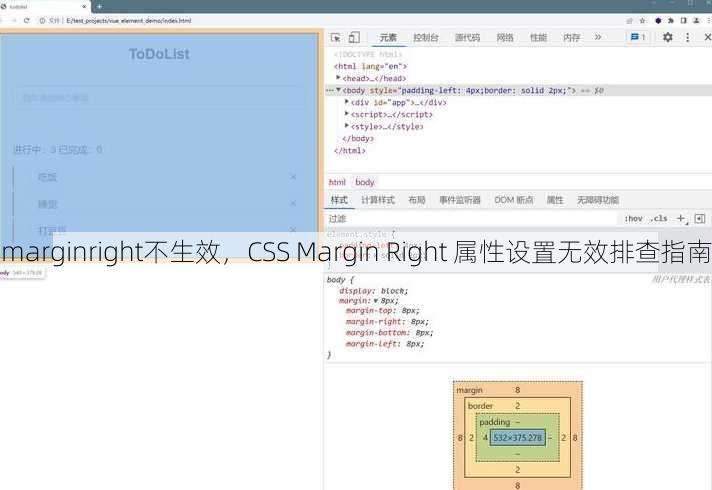Image resolution: width=712 pixels, height=490 pixels.
Task: Select the closing </html> tag line
Action: (350, 150)
